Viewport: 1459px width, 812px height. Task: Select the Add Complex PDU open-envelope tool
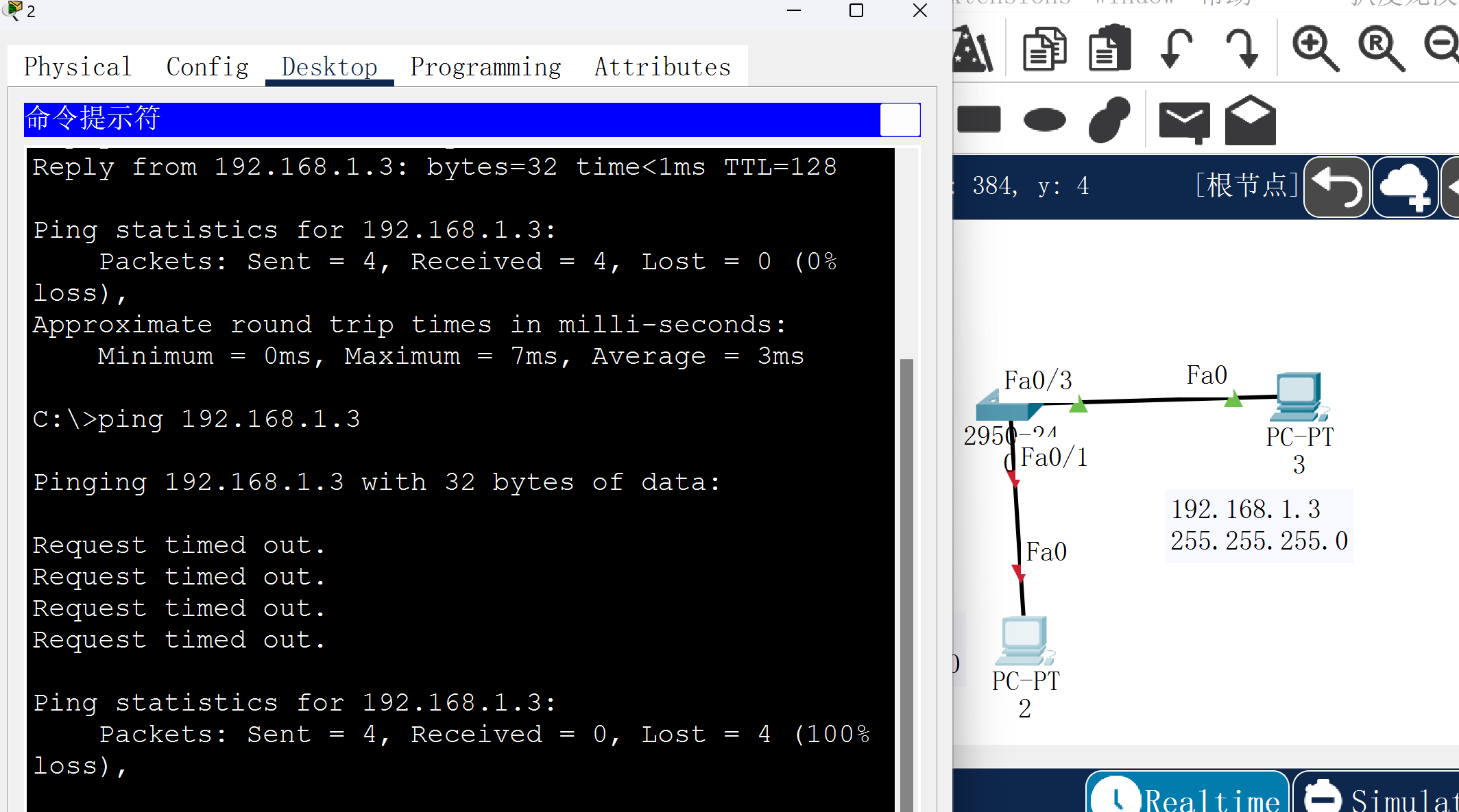[x=1250, y=120]
